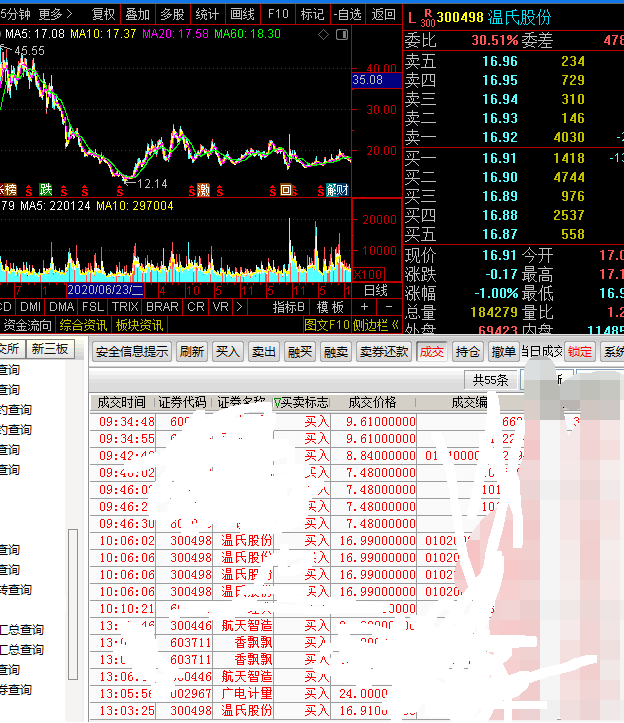Click the 2020/06/23/二 date marker on timeline
This screenshot has height=723, width=624.
(106, 290)
